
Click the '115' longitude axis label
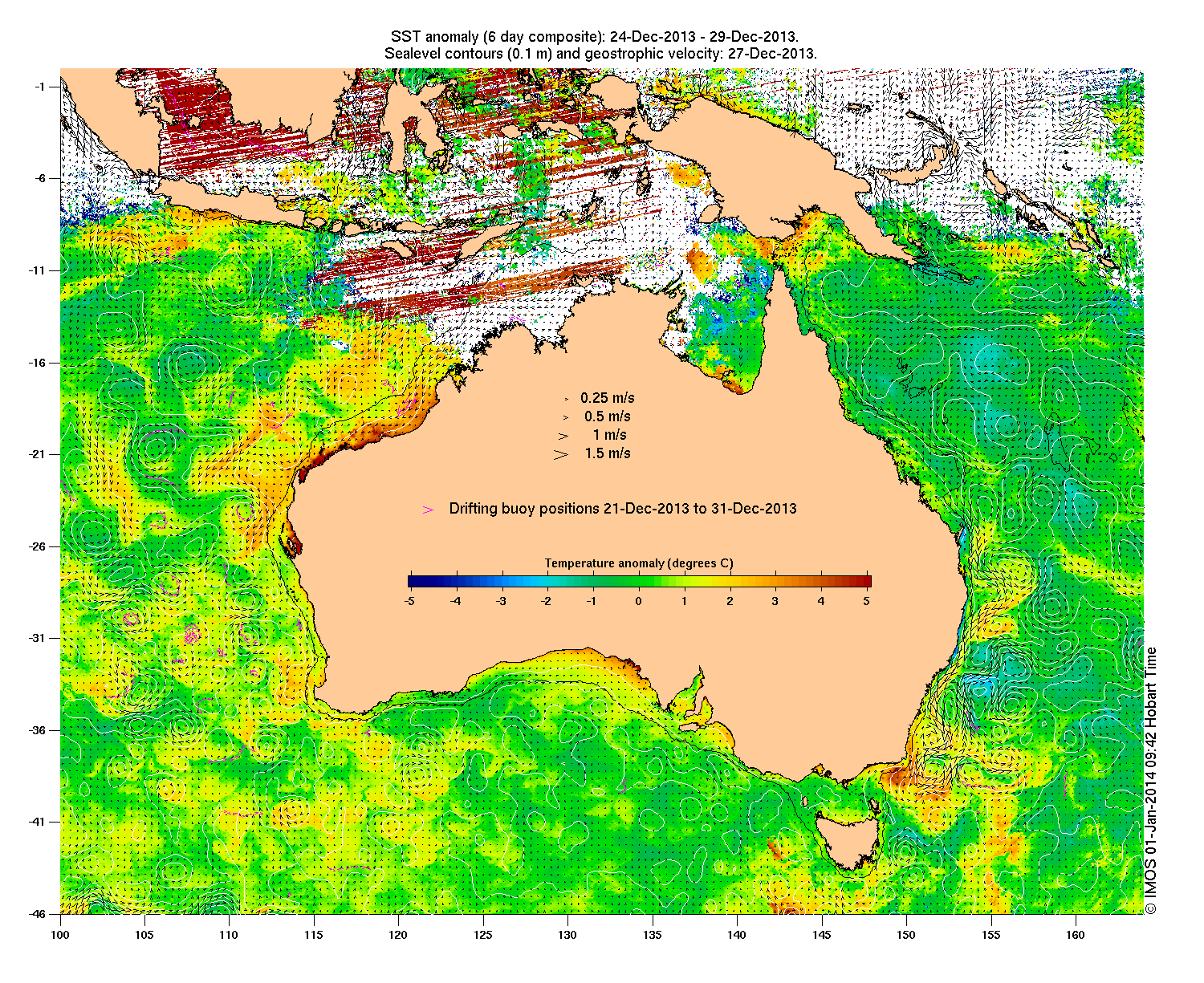coord(314,934)
